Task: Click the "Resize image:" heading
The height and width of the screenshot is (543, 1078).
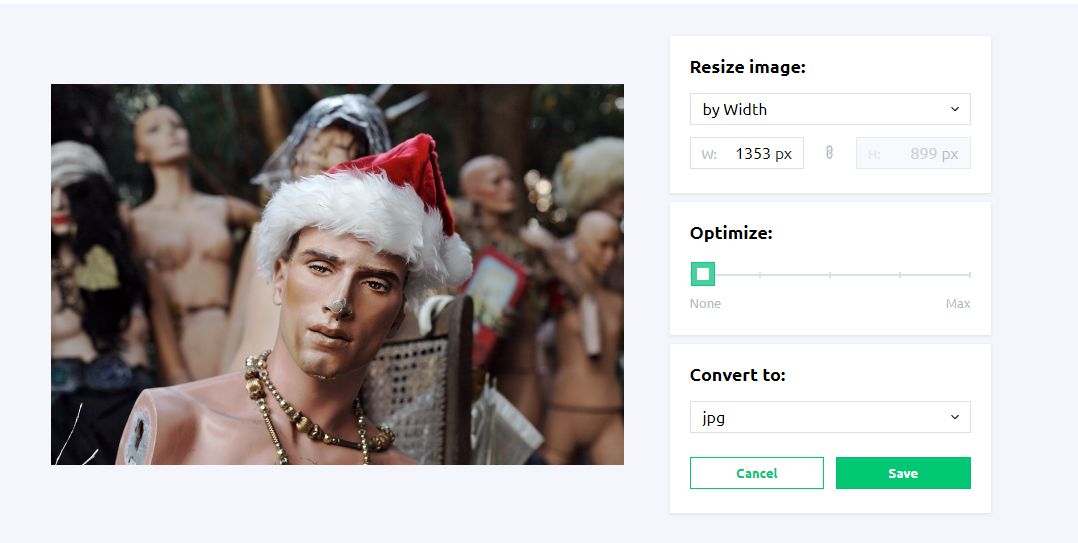Action: click(747, 68)
